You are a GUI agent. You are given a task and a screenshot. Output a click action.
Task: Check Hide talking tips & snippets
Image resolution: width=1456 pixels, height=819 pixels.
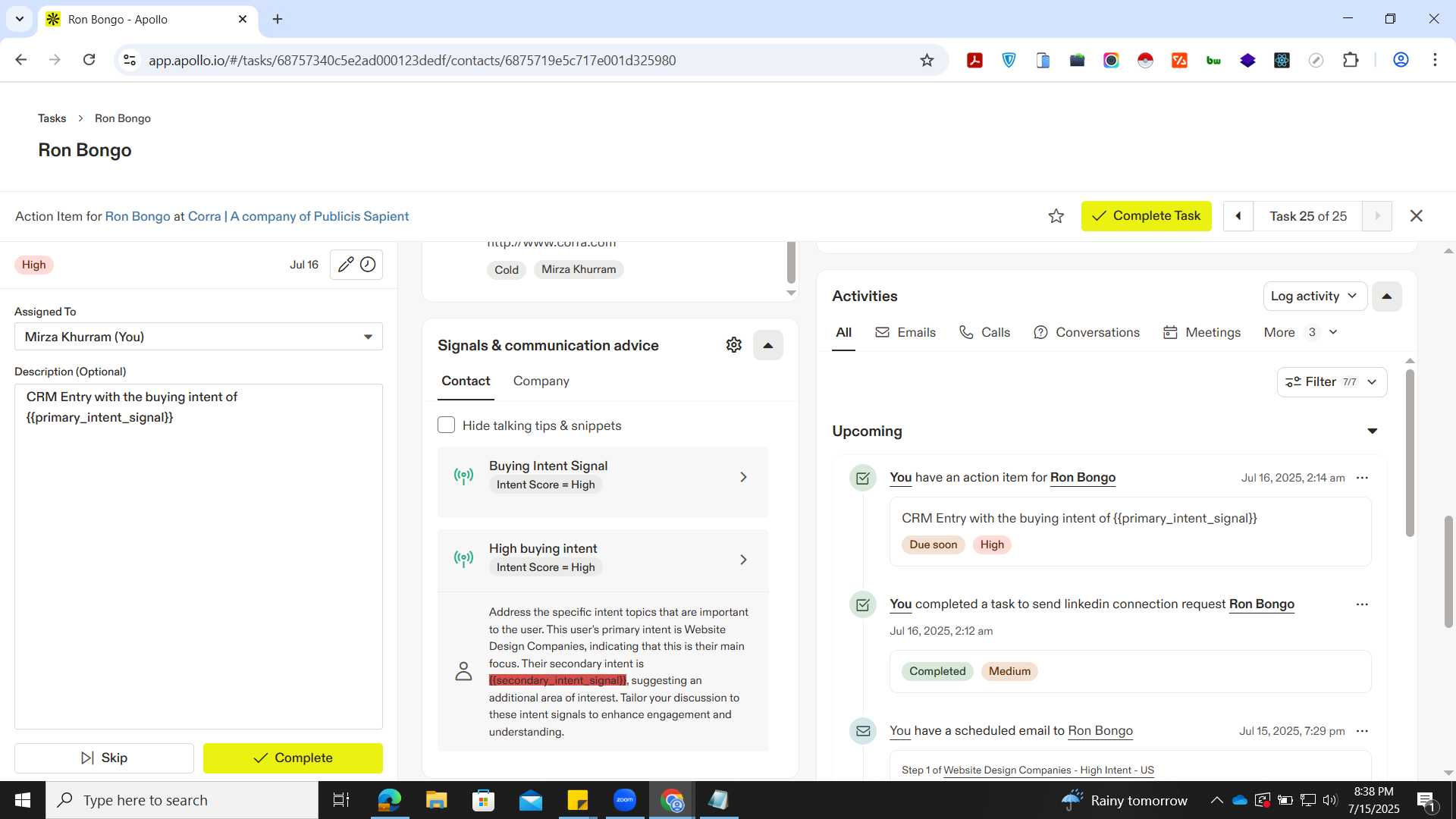446,425
